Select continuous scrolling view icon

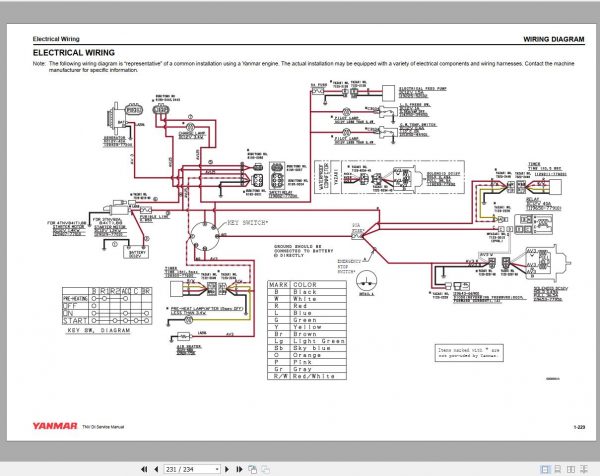(558, 469)
